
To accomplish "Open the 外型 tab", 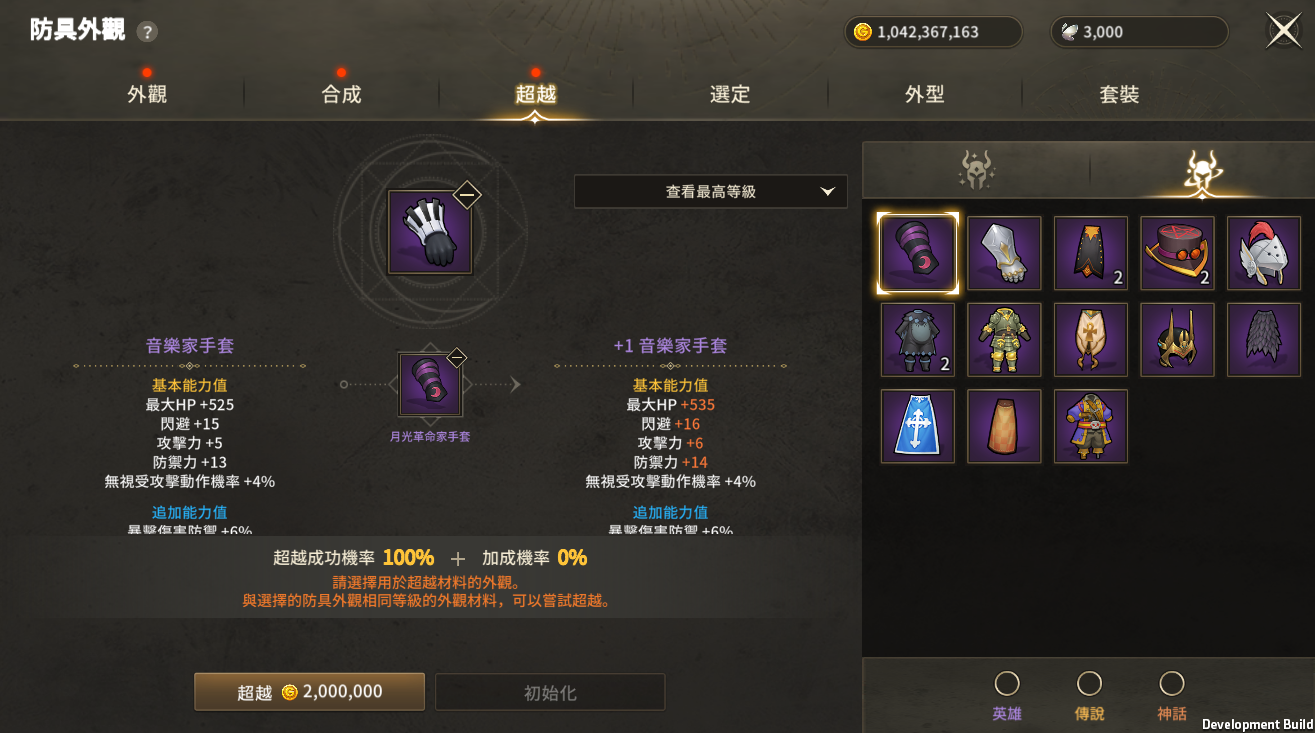I will (925, 95).
